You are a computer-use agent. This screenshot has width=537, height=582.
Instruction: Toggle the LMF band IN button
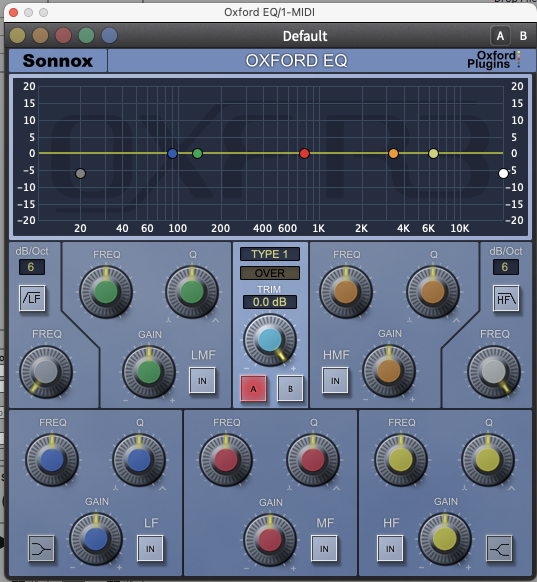point(202,380)
